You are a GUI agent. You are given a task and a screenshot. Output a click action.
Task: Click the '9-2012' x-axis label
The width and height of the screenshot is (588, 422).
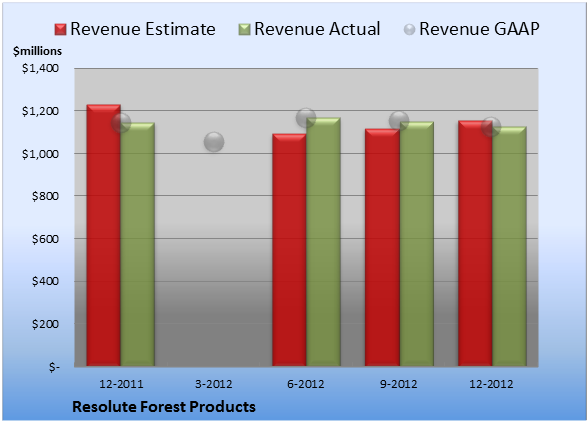[398, 384]
